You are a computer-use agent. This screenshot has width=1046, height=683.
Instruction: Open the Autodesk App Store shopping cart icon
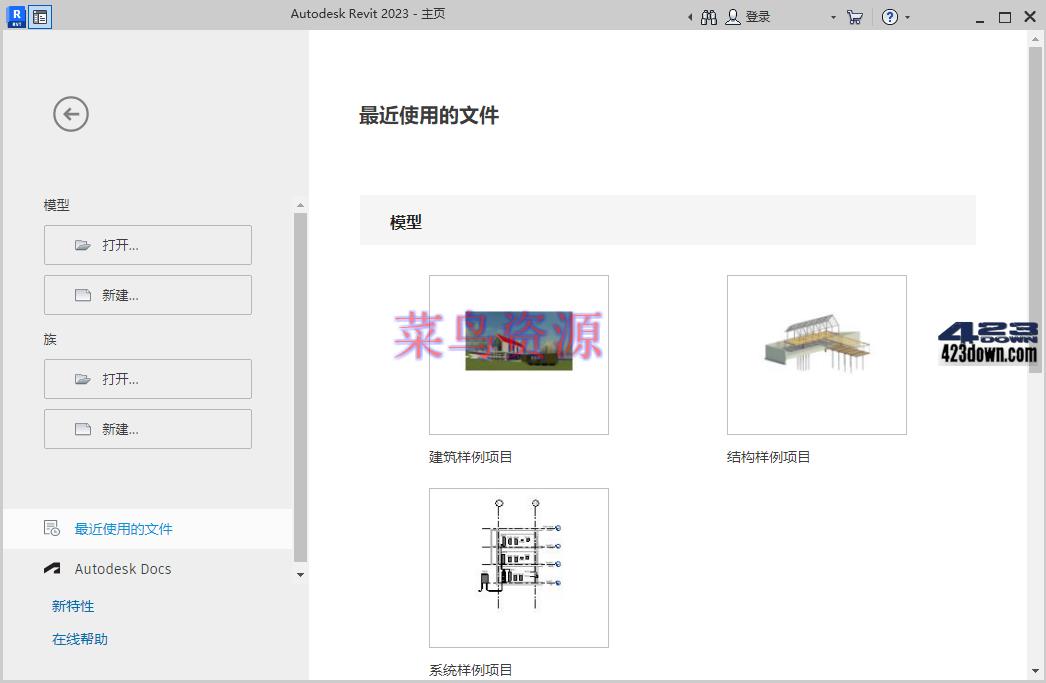(x=854, y=17)
